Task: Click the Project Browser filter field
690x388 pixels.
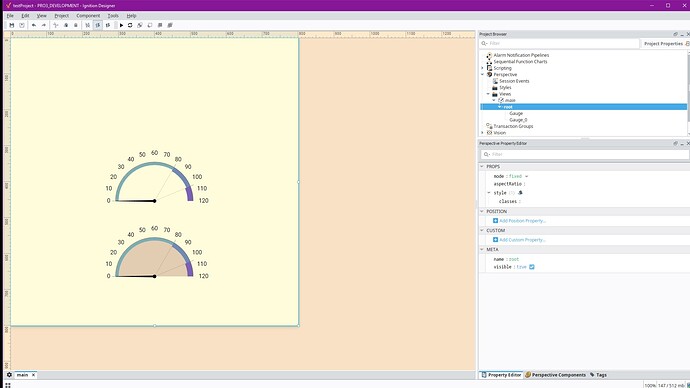Action: pos(559,44)
